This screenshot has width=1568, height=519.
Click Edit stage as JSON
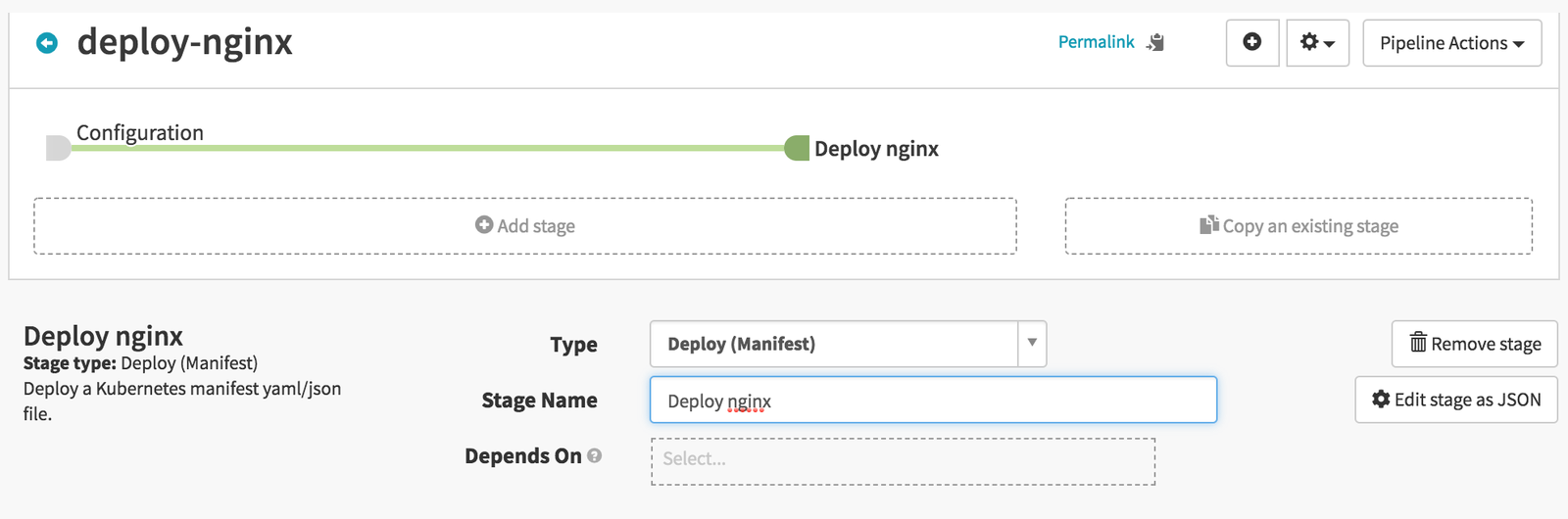point(1455,400)
